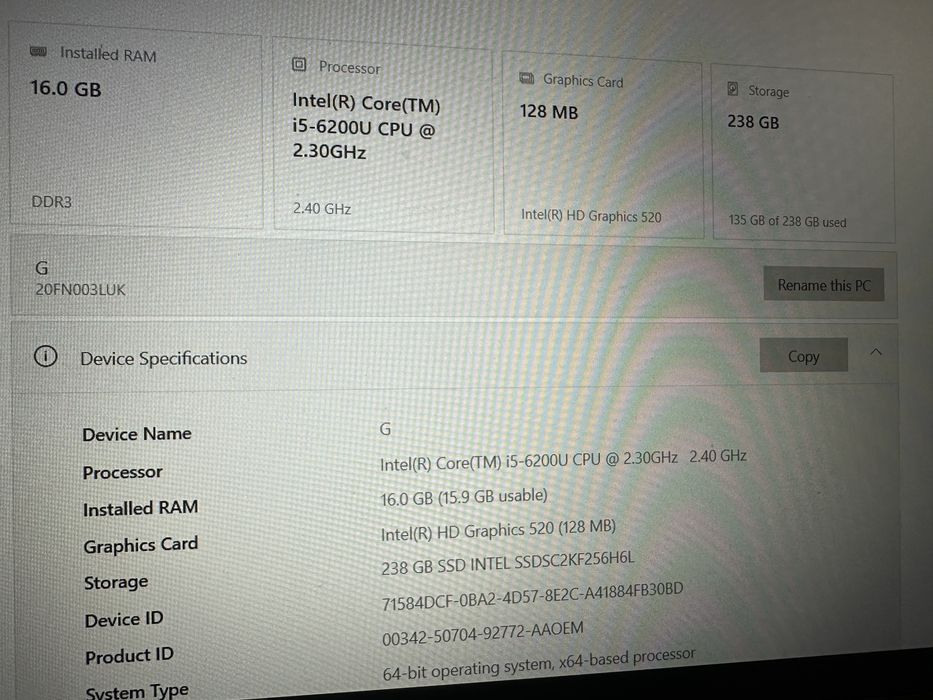Click 238 GB SSD INTEL SSDSC2KF256H6L value
The height and width of the screenshot is (700, 933).
[508, 563]
